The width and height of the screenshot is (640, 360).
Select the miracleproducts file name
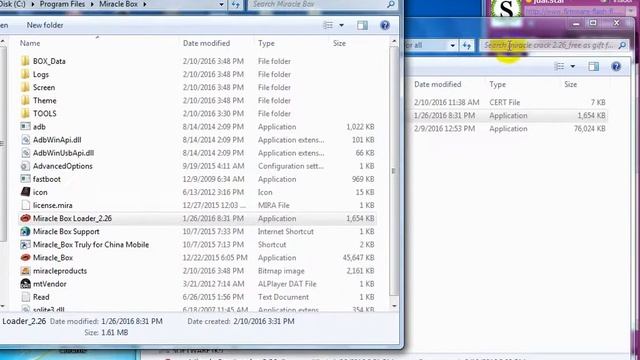[60, 271]
